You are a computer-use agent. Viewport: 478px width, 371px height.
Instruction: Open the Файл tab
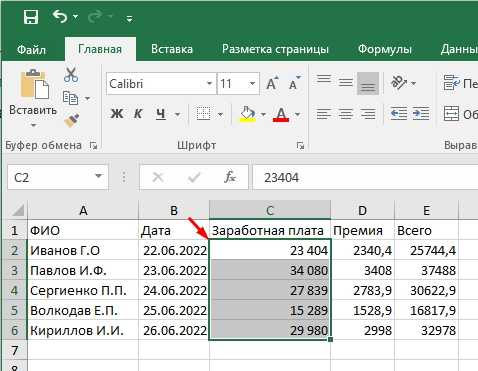coord(31,49)
